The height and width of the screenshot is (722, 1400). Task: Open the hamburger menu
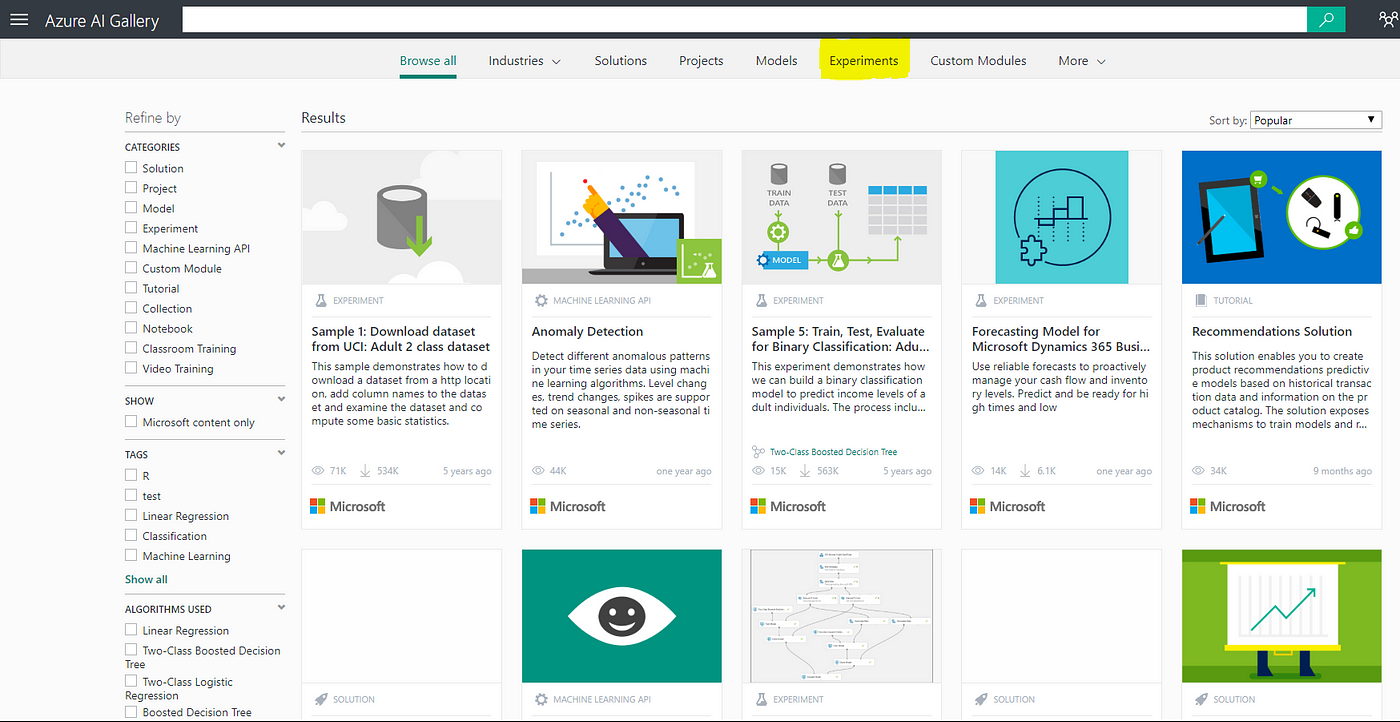click(x=19, y=20)
